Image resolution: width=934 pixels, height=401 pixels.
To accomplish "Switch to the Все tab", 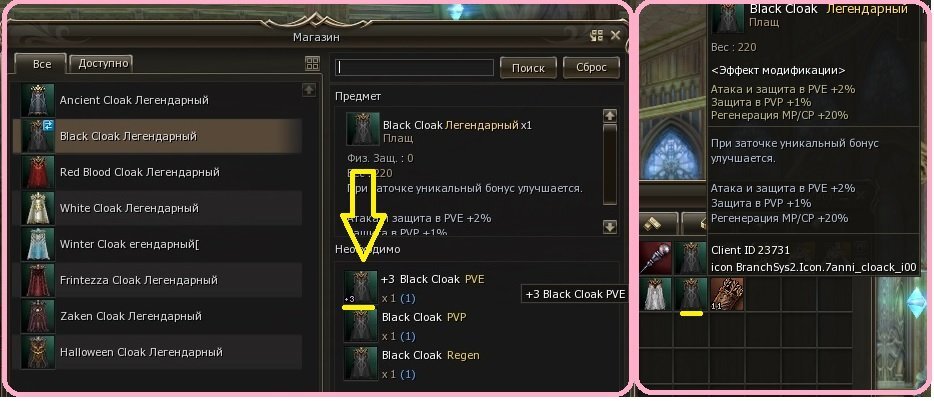I will (42, 63).
